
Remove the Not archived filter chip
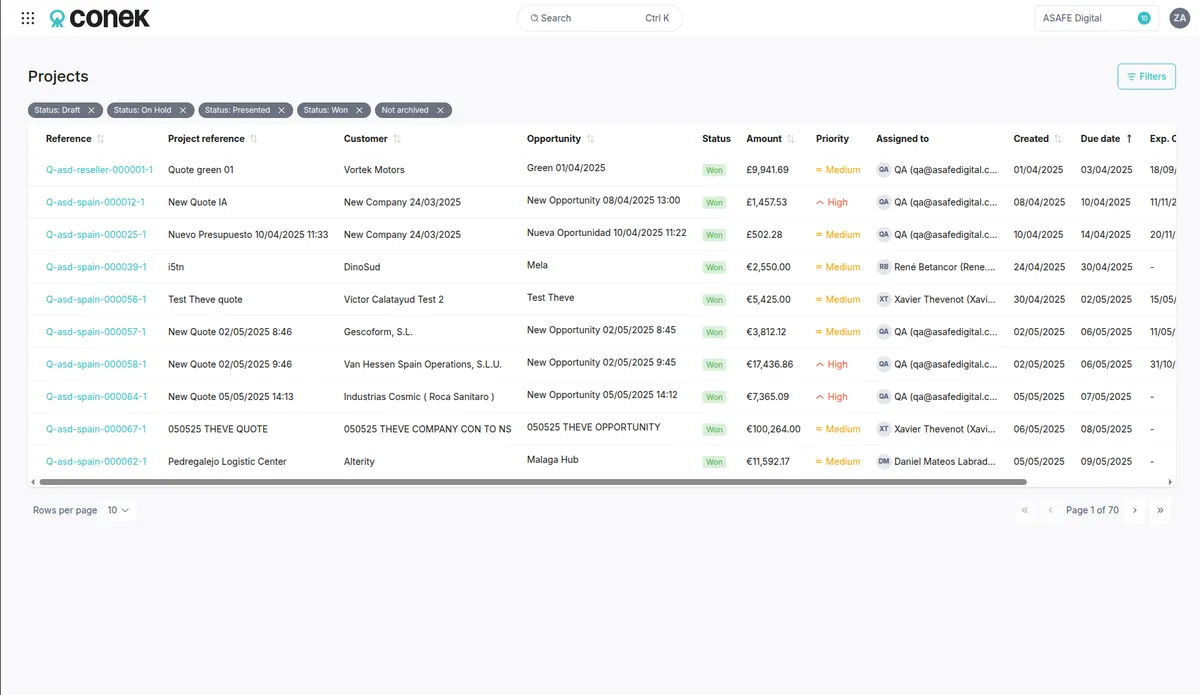point(440,111)
